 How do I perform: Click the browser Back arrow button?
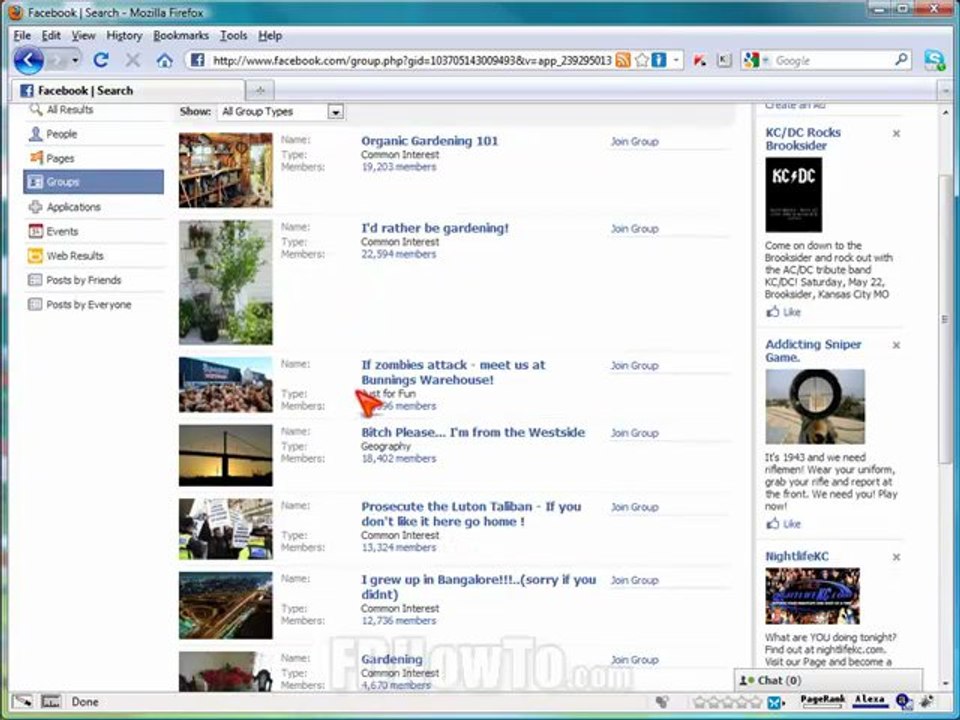pos(28,61)
